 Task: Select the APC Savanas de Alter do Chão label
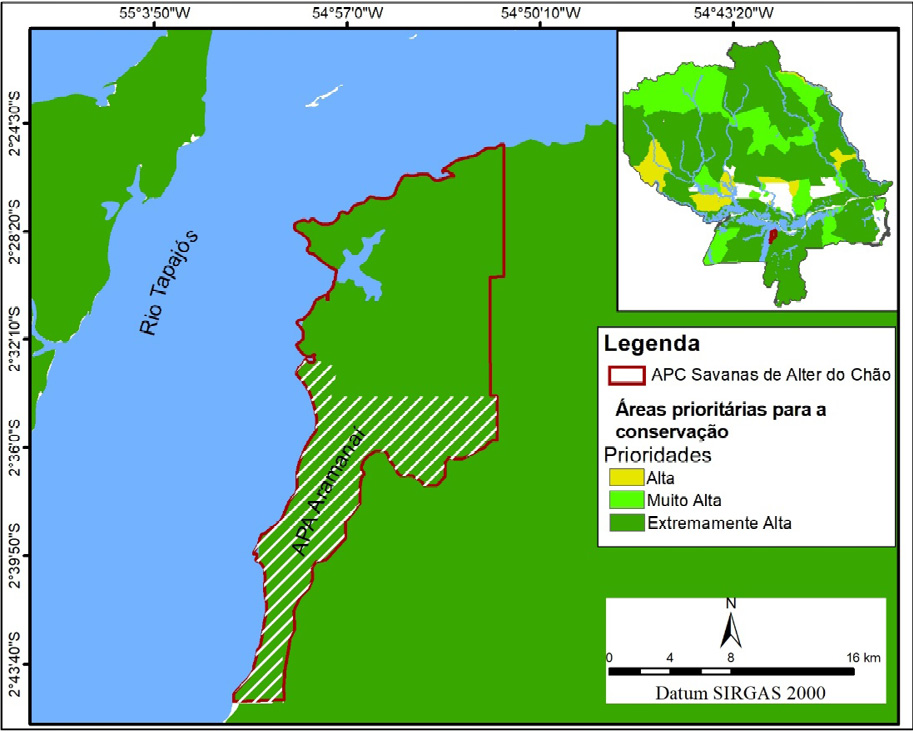pos(770,375)
